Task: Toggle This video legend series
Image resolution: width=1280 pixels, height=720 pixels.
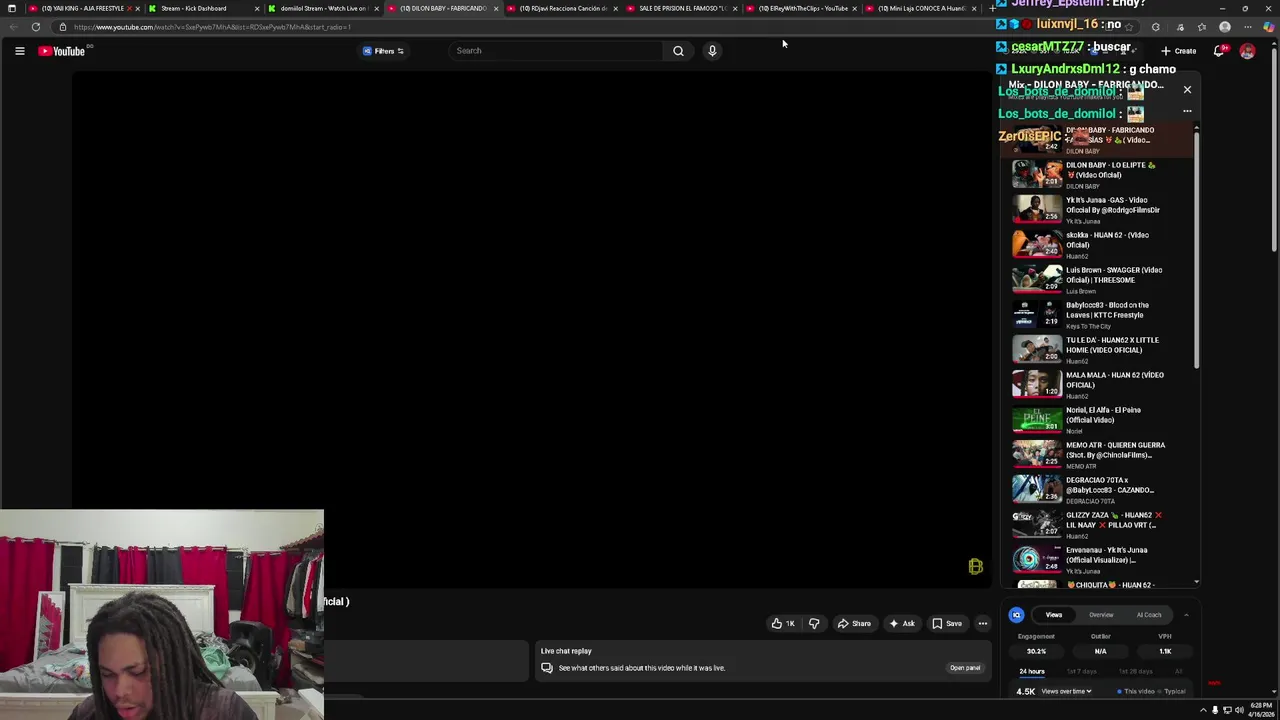Action: pyautogui.click(x=1135, y=691)
